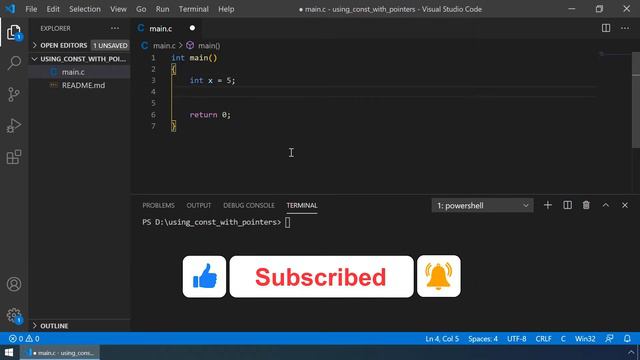This screenshot has width=640, height=360.
Task: Open Run and Debug view icon
Action: [14, 126]
